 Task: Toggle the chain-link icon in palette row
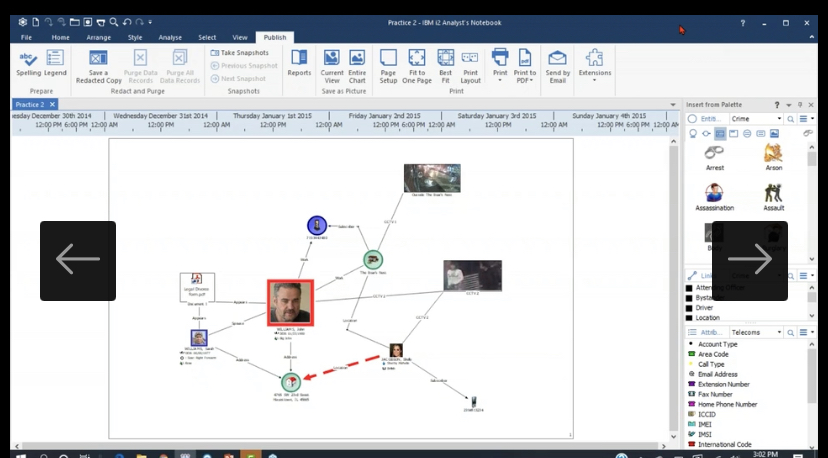point(807,134)
